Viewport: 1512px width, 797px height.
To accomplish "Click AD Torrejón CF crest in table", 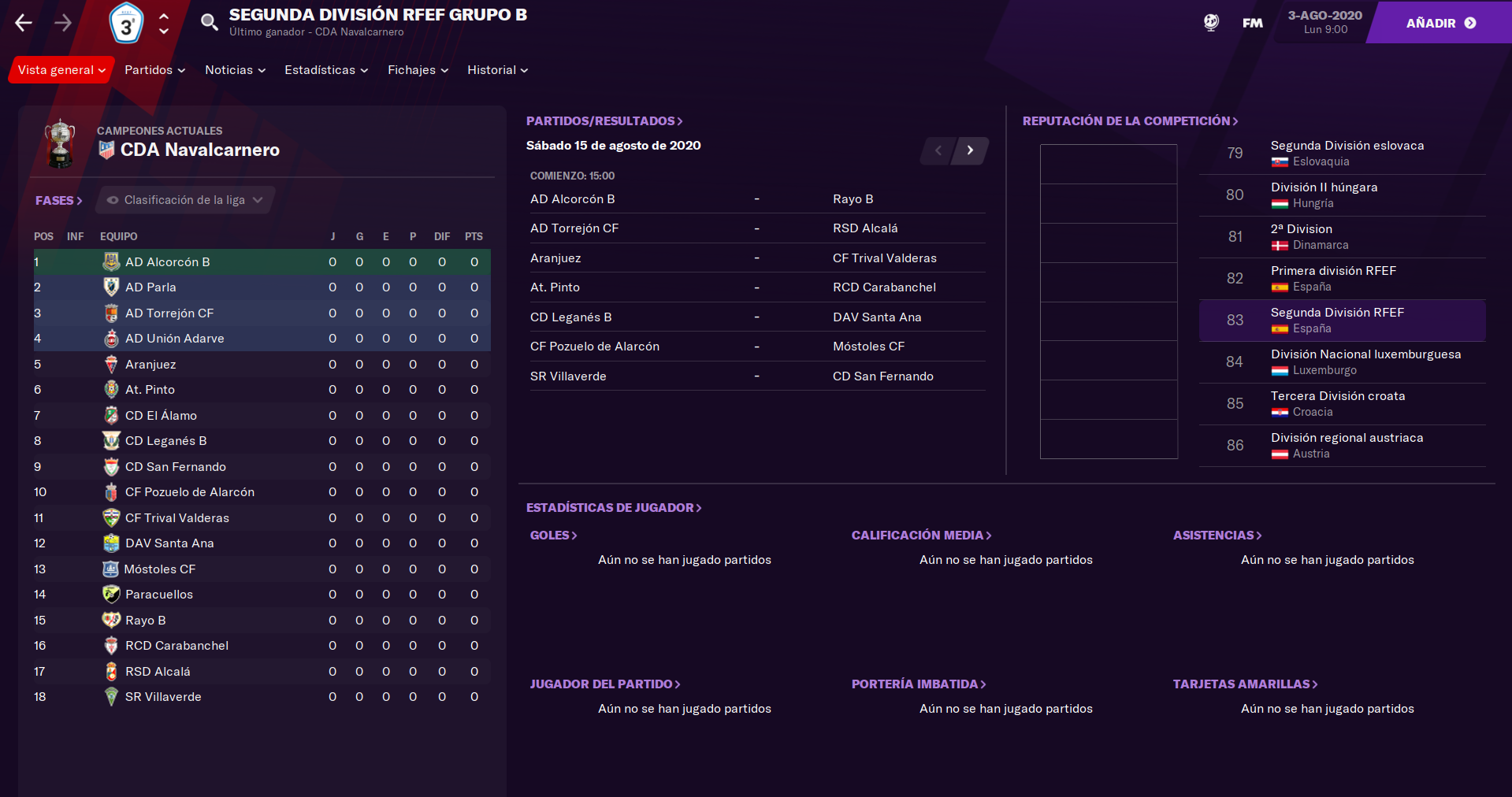I will (111, 313).
